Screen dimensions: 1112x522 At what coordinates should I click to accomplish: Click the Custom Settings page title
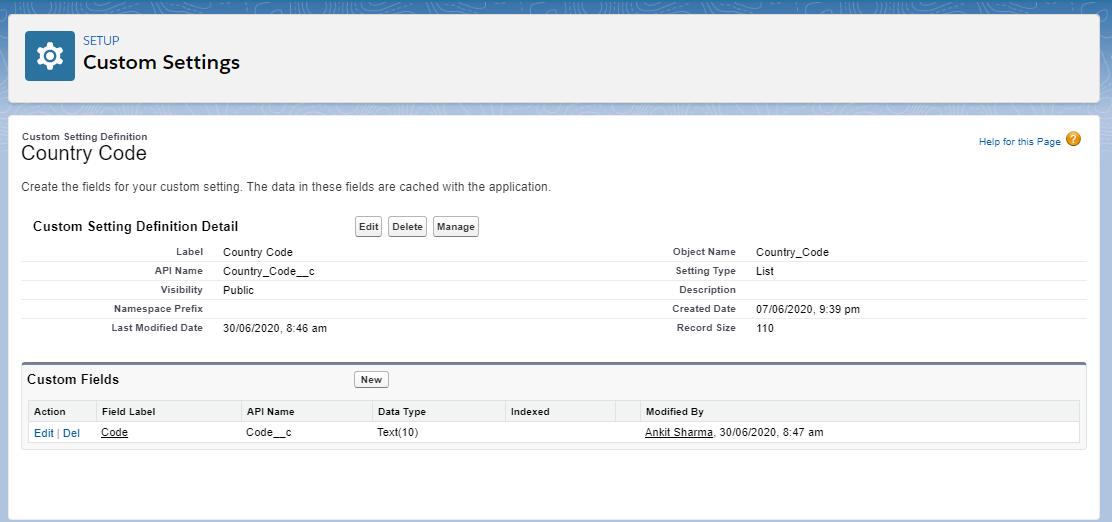coord(161,63)
